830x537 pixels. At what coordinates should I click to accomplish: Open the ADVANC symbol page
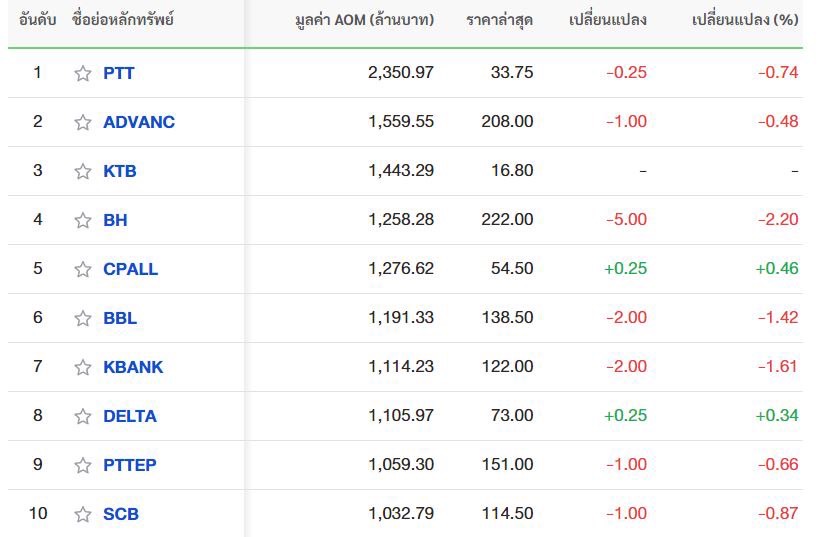(138, 122)
